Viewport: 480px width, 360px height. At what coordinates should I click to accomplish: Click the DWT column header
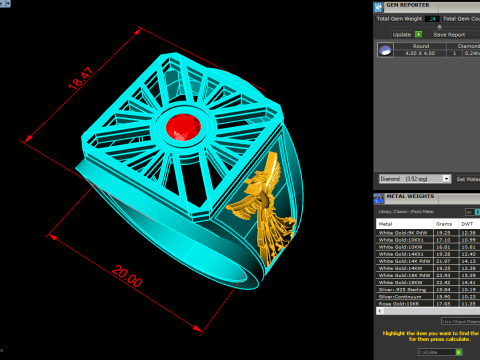[469, 224]
